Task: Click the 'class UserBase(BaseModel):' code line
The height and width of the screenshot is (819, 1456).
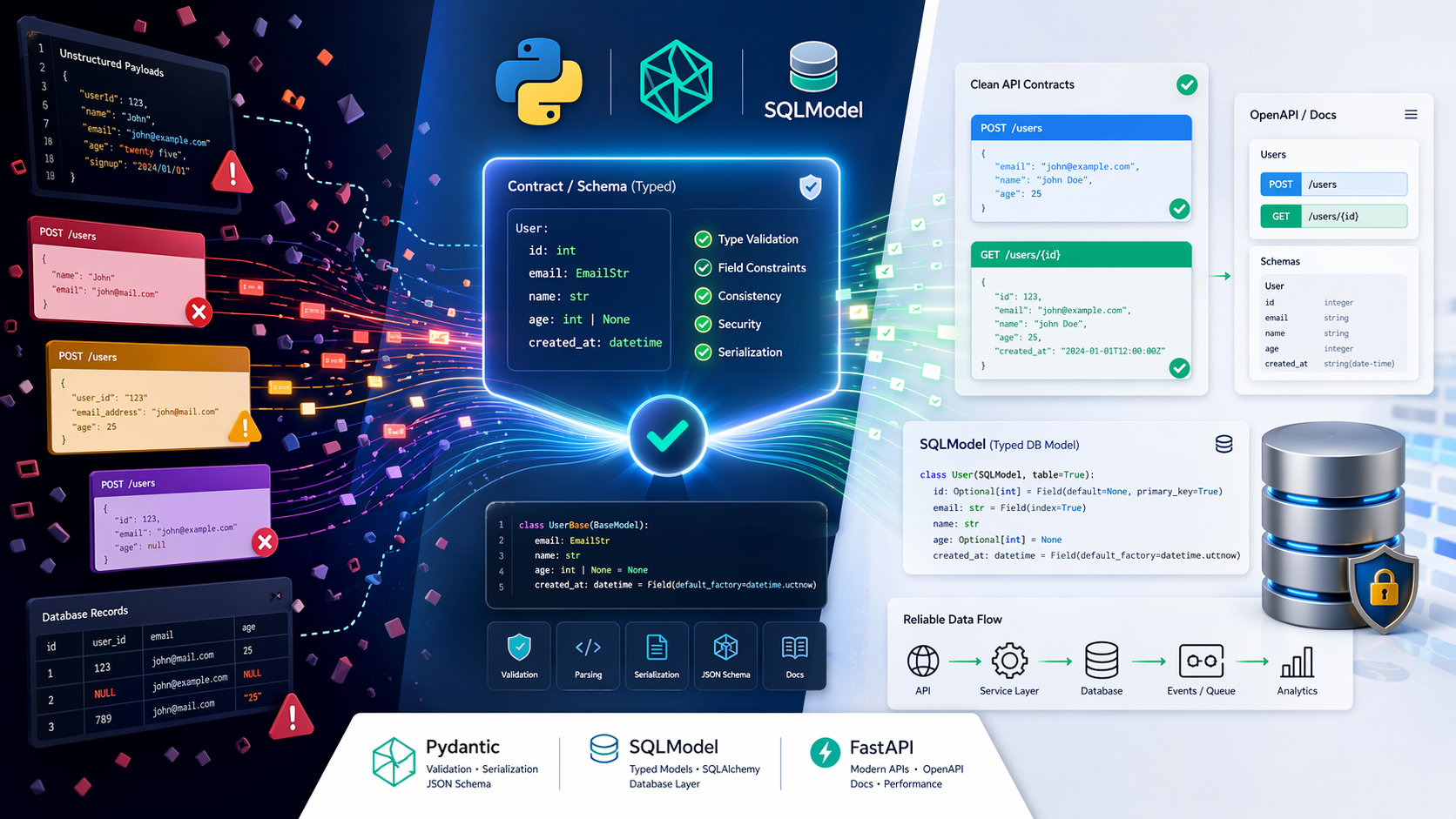Action: [x=583, y=525]
